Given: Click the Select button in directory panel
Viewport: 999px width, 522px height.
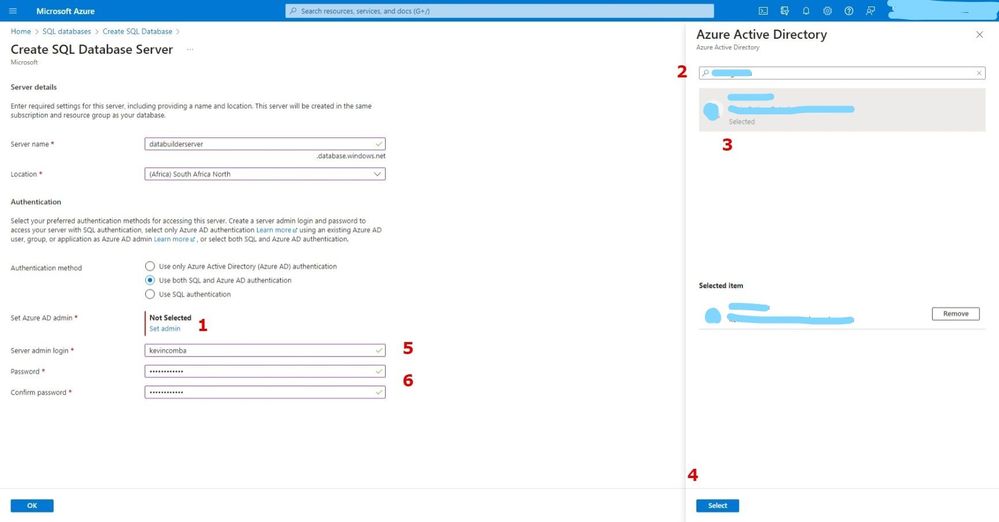Looking at the screenshot, I should coord(717,505).
